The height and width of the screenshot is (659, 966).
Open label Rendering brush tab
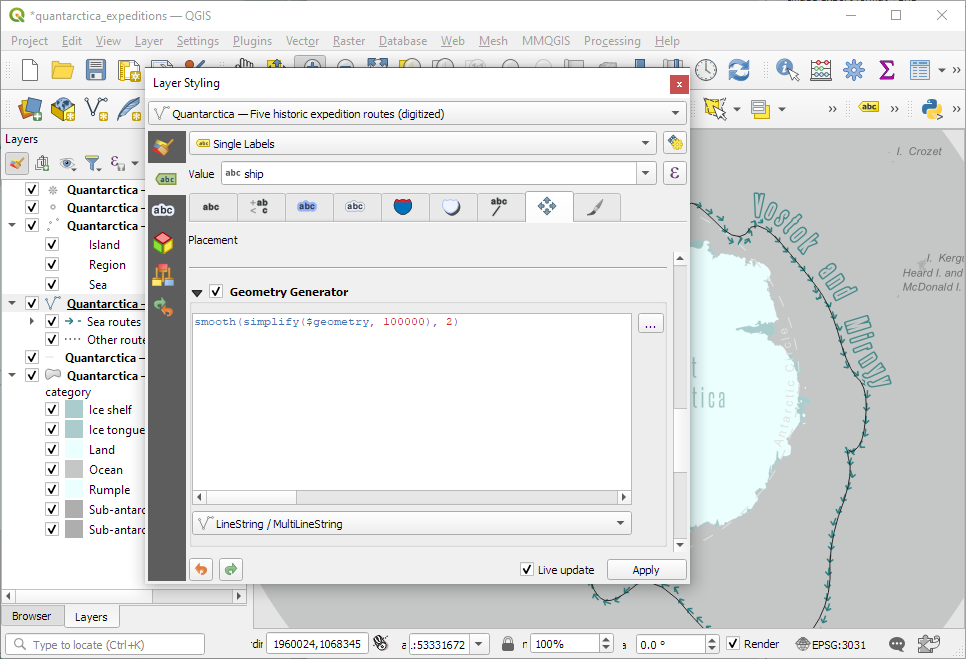click(x=595, y=207)
